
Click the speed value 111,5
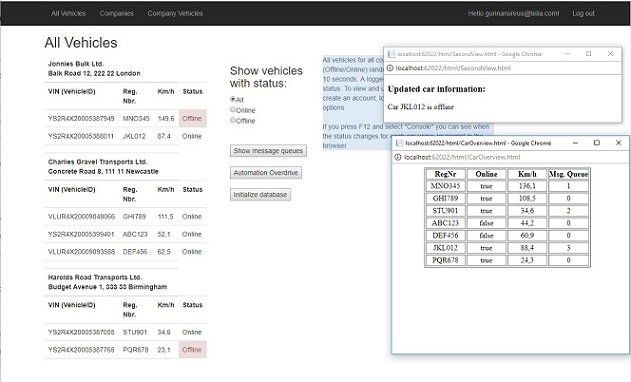point(165,217)
